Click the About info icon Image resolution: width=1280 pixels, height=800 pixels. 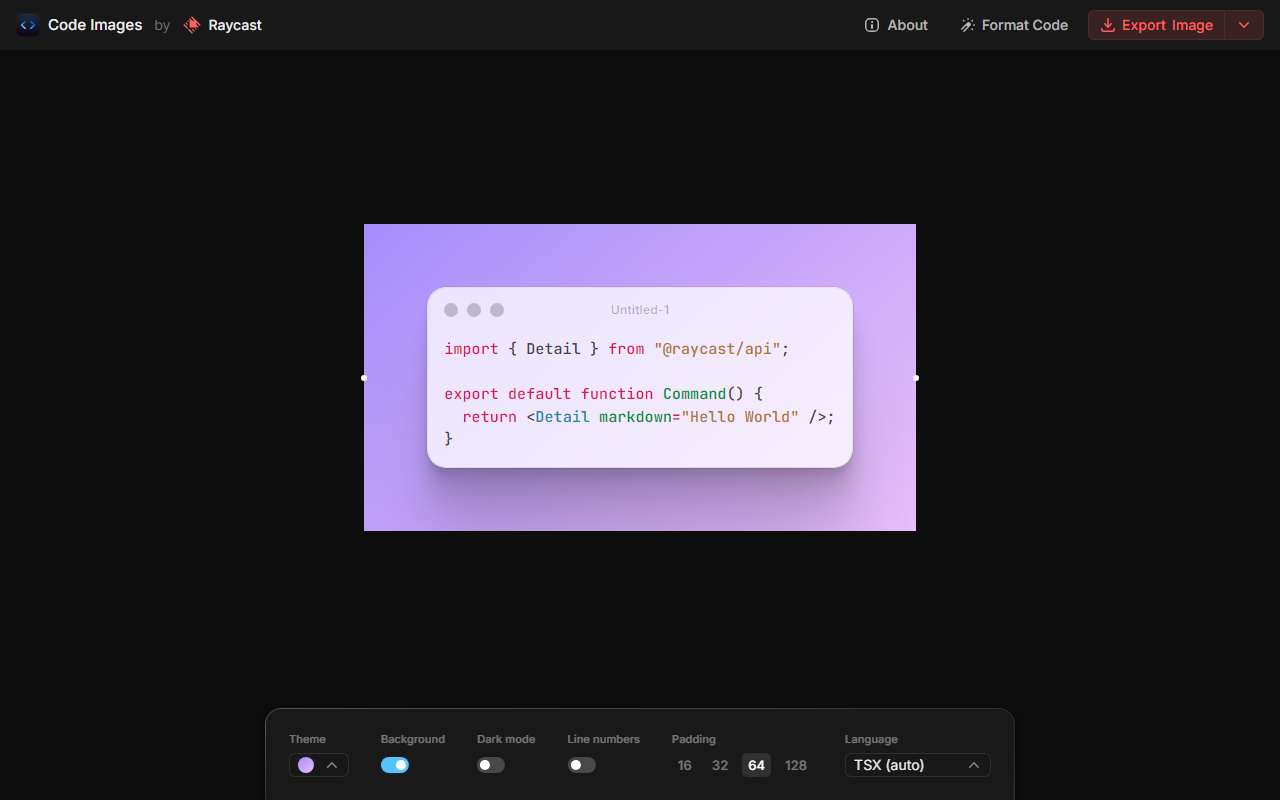[872, 25]
